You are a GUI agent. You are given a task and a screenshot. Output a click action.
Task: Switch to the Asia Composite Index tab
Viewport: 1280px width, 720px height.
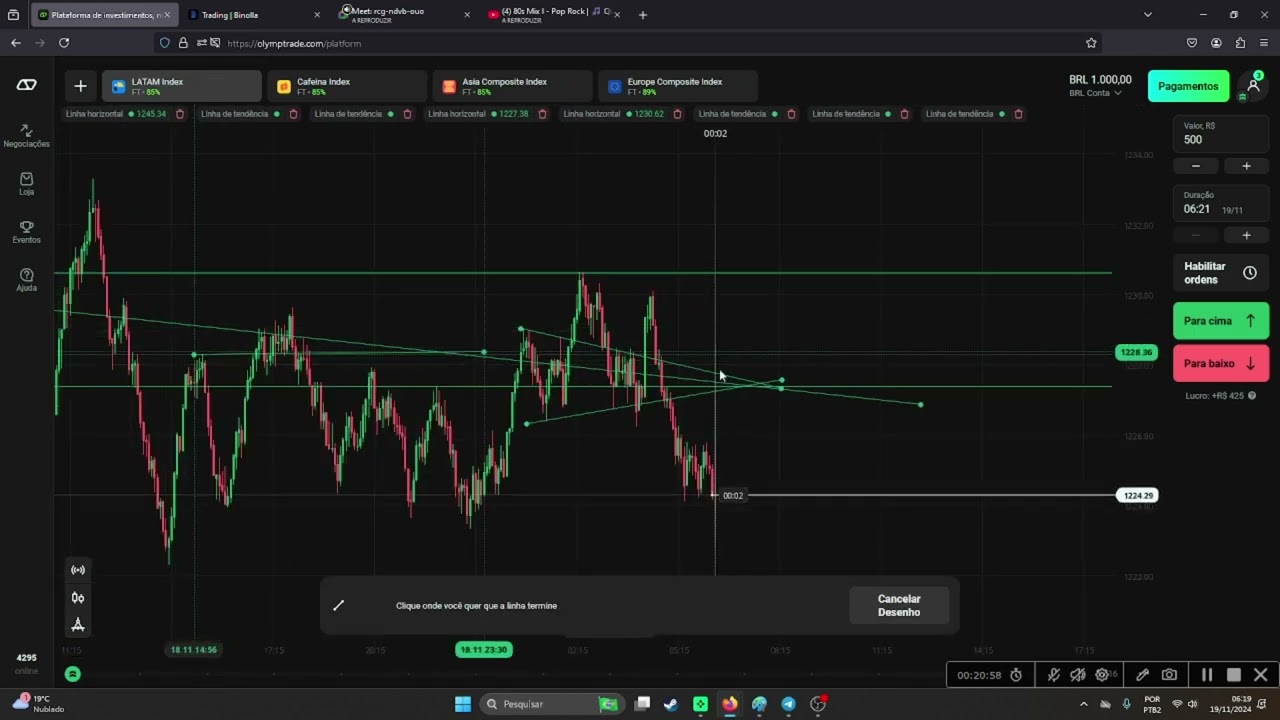tap(512, 86)
